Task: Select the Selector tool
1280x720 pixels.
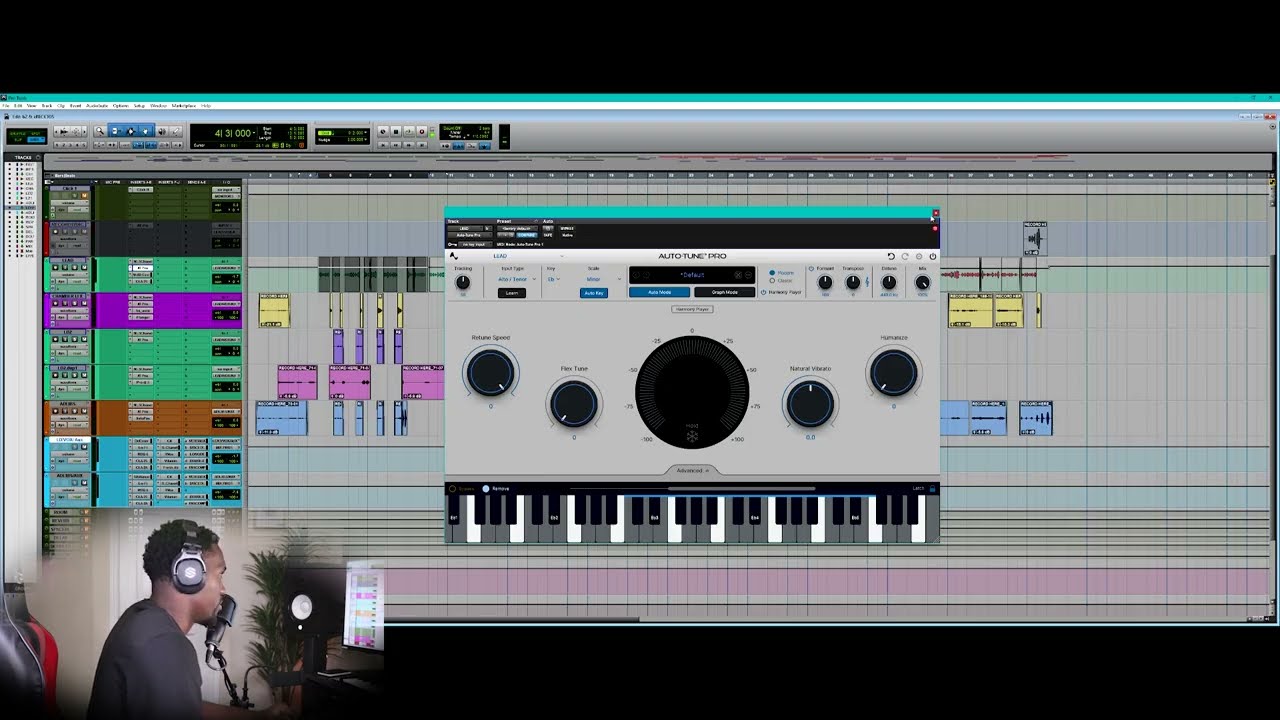Action: pyautogui.click(x=131, y=131)
